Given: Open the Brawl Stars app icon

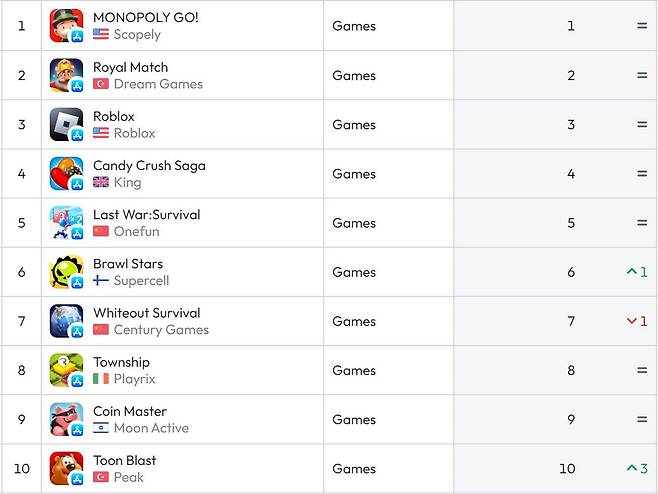Looking at the screenshot, I should (x=66, y=272).
